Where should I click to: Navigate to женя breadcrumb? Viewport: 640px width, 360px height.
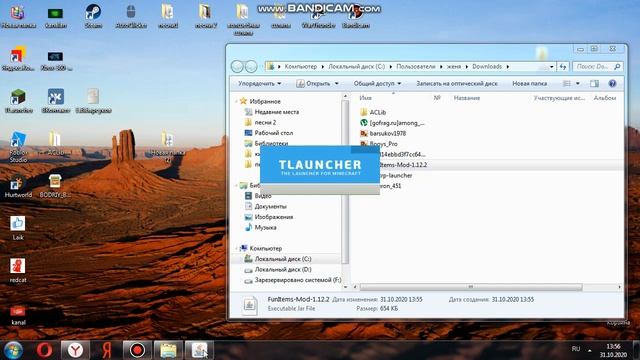click(x=453, y=67)
